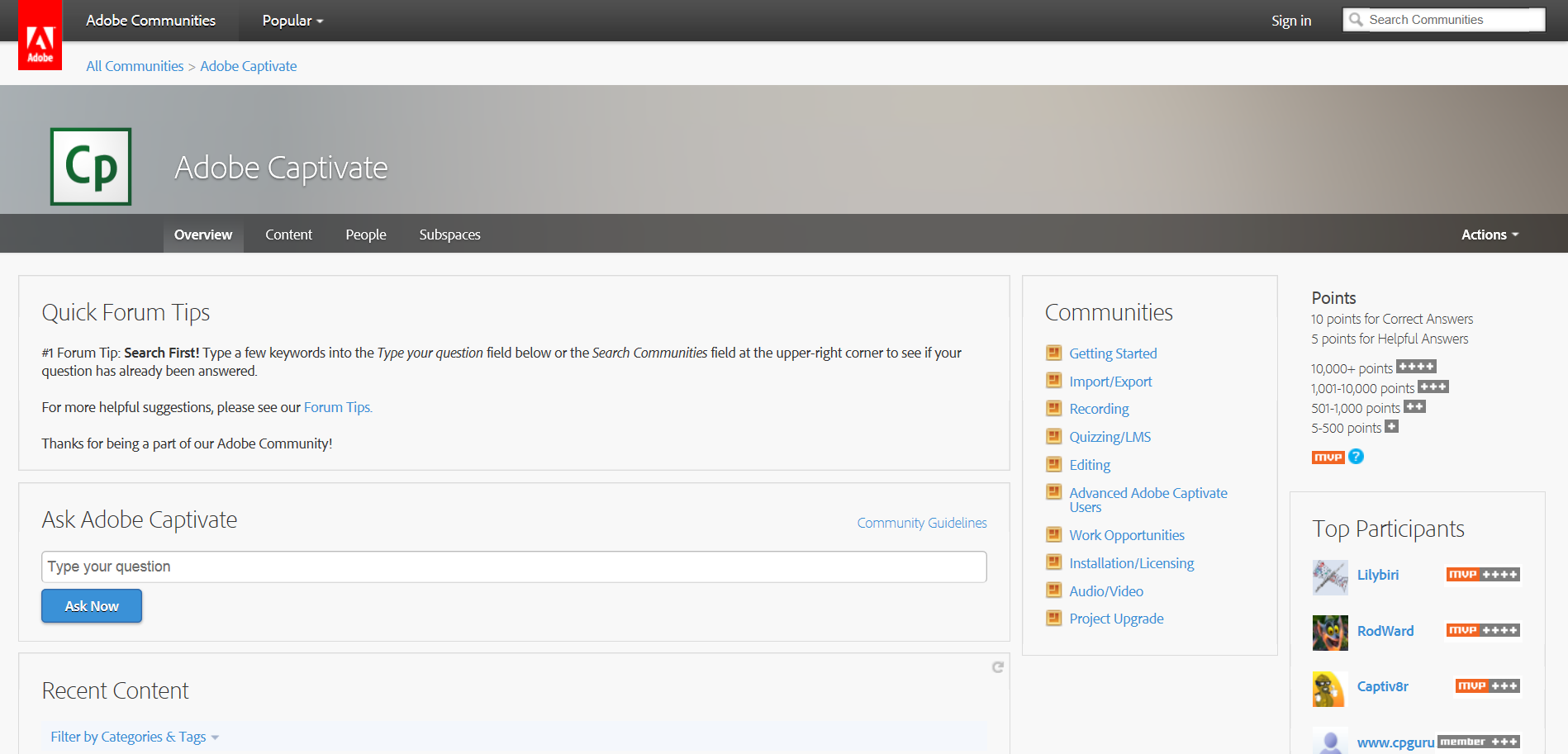Open the Forum Tips link
Viewport: 1568px width, 754px height.
coord(338,407)
